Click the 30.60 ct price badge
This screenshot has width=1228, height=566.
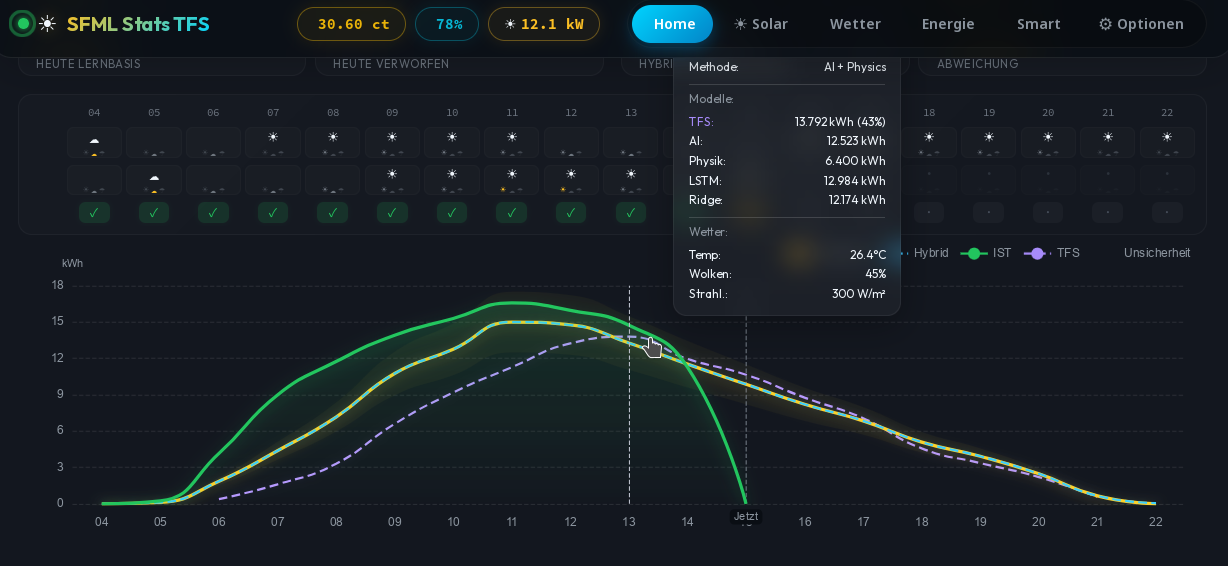coord(352,24)
